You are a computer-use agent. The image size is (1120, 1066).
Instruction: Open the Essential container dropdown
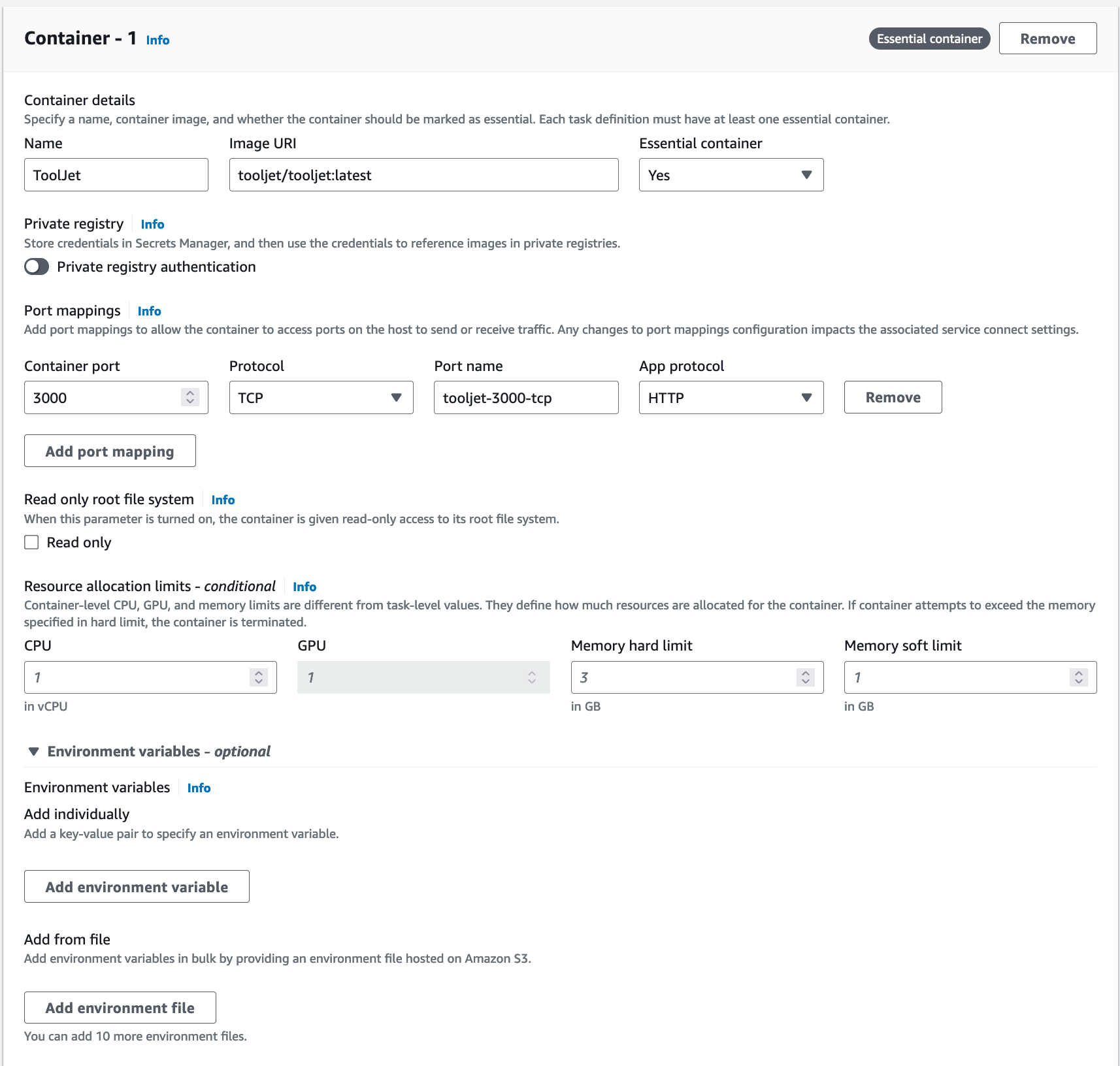[731, 175]
